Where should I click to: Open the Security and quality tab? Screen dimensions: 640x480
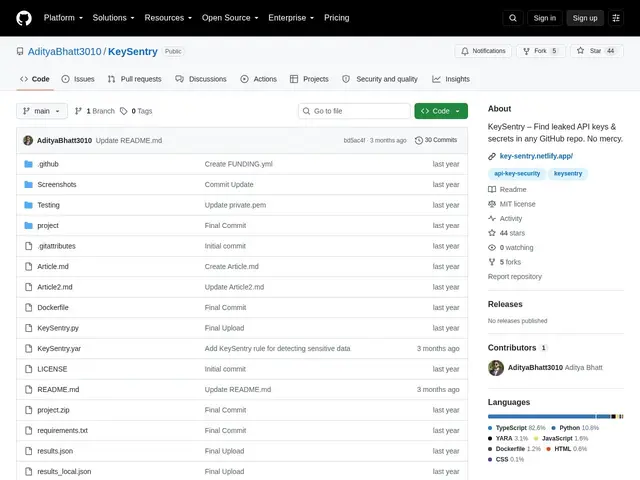click(380, 79)
